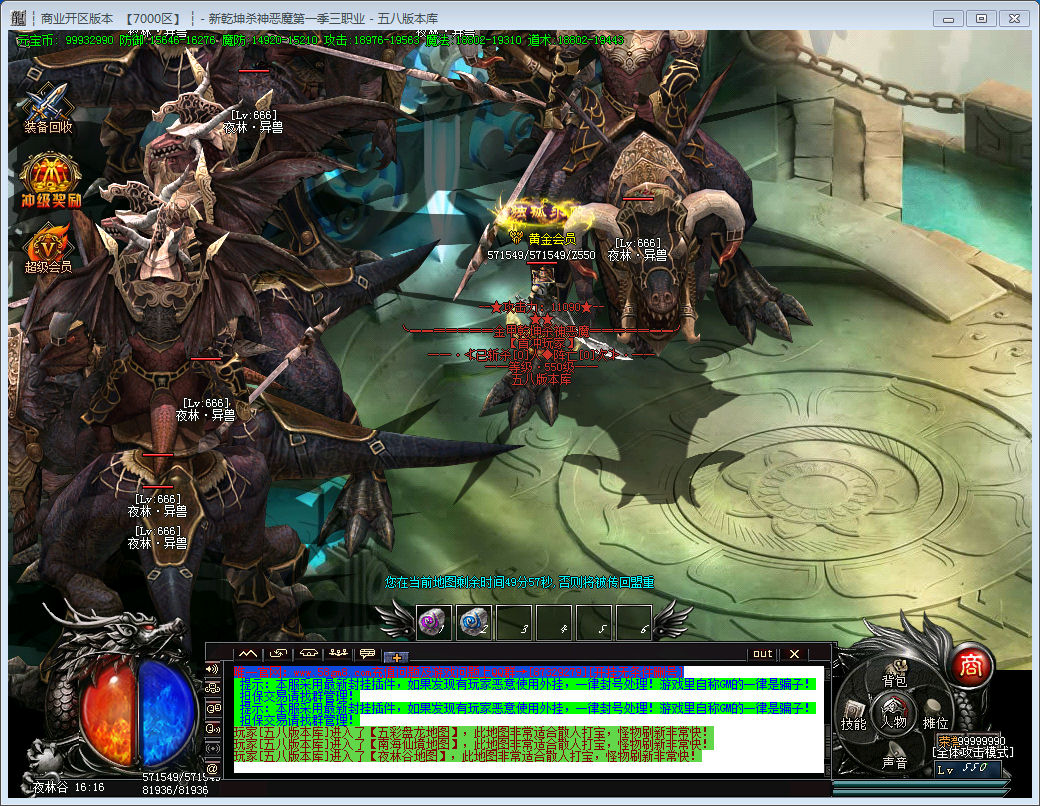Click the blue plus chat tab button
The image size is (1040, 806).
coord(396,657)
